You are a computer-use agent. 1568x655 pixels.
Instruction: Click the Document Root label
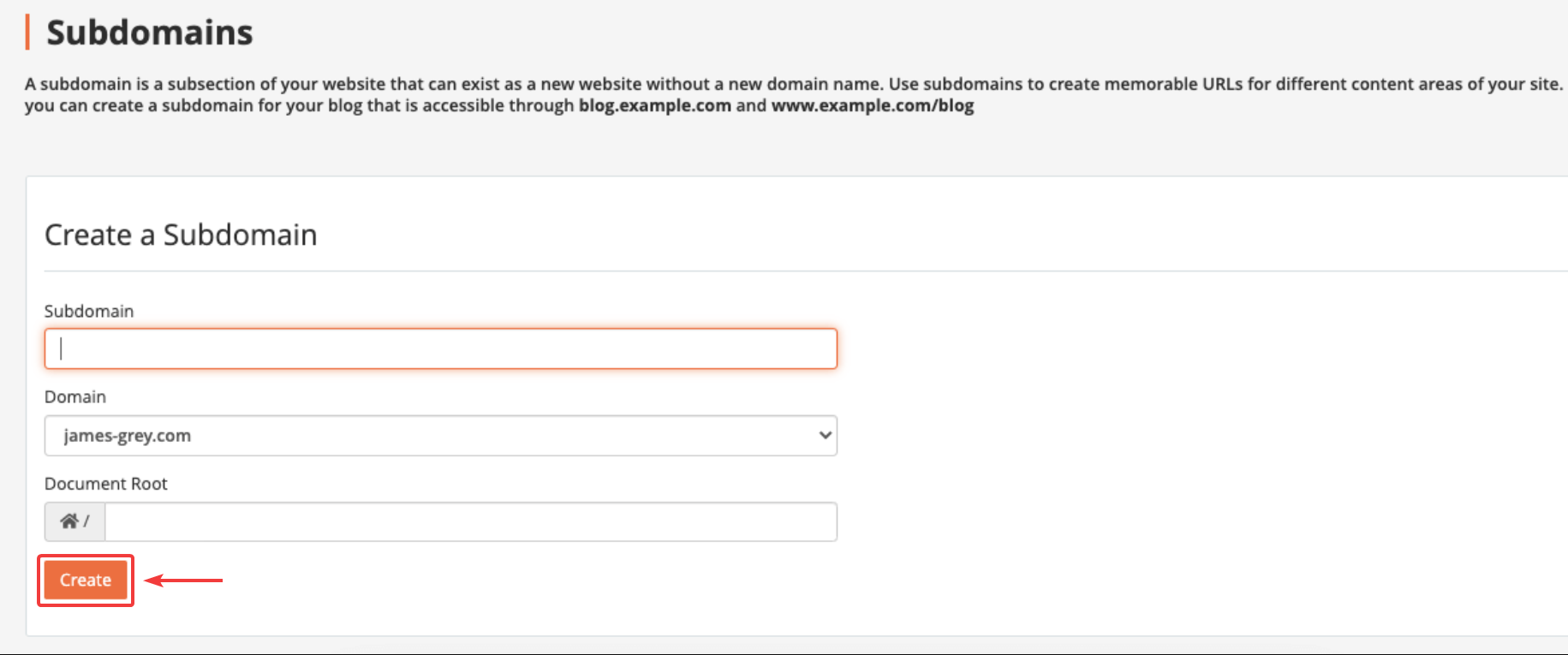coord(105,484)
